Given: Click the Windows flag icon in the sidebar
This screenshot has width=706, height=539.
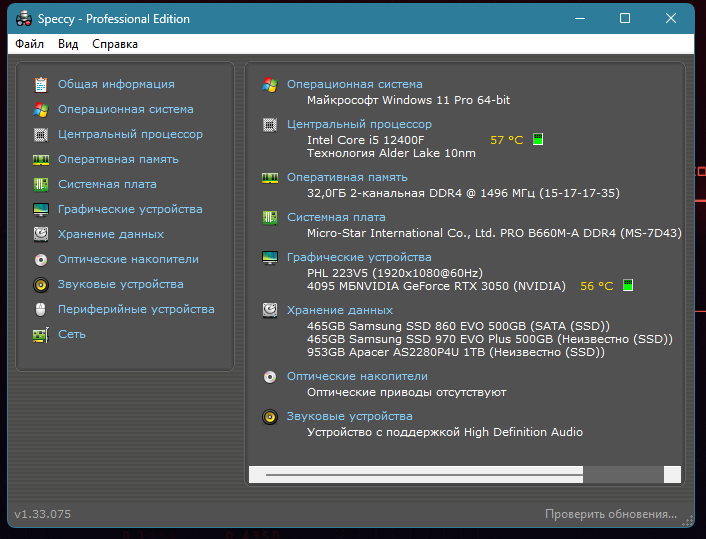Looking at the screenshot, I should [x=41, y=109].
